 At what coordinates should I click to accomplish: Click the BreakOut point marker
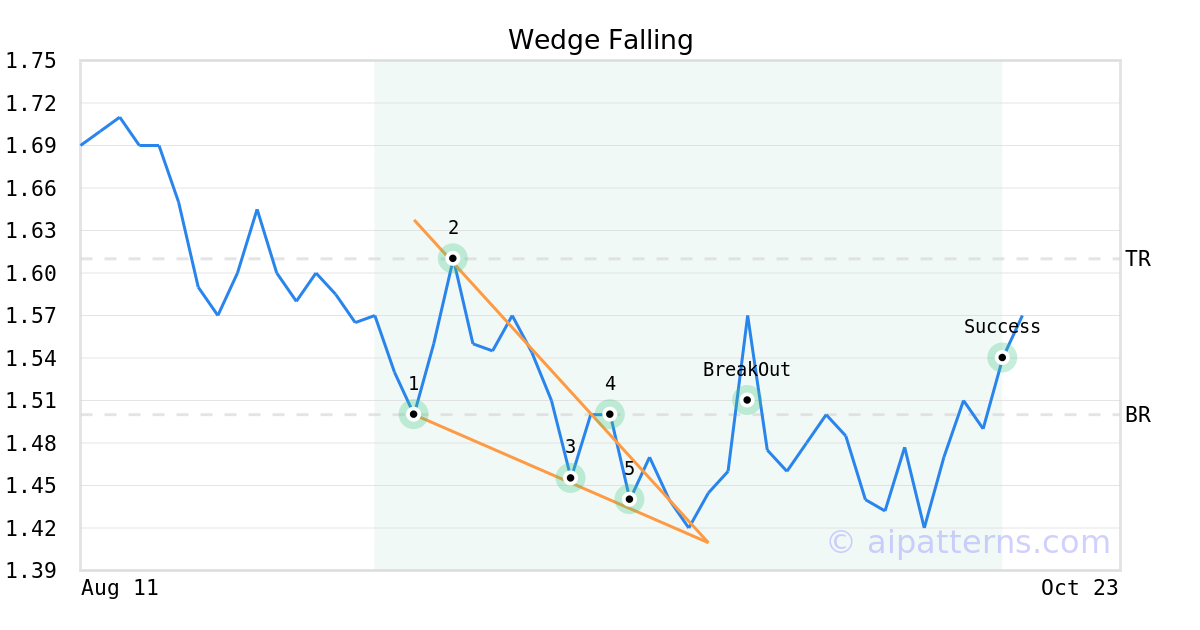click(x=747, y=400)
